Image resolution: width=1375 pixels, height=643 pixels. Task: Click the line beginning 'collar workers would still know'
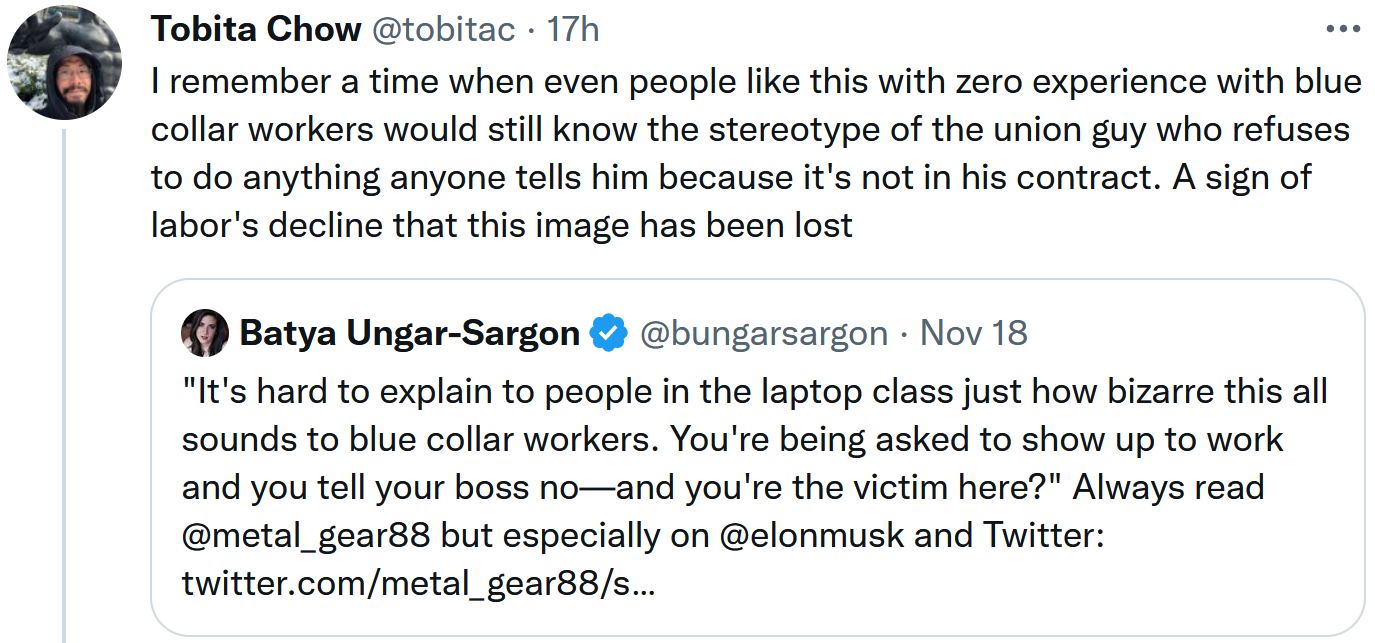pos(750,130)
